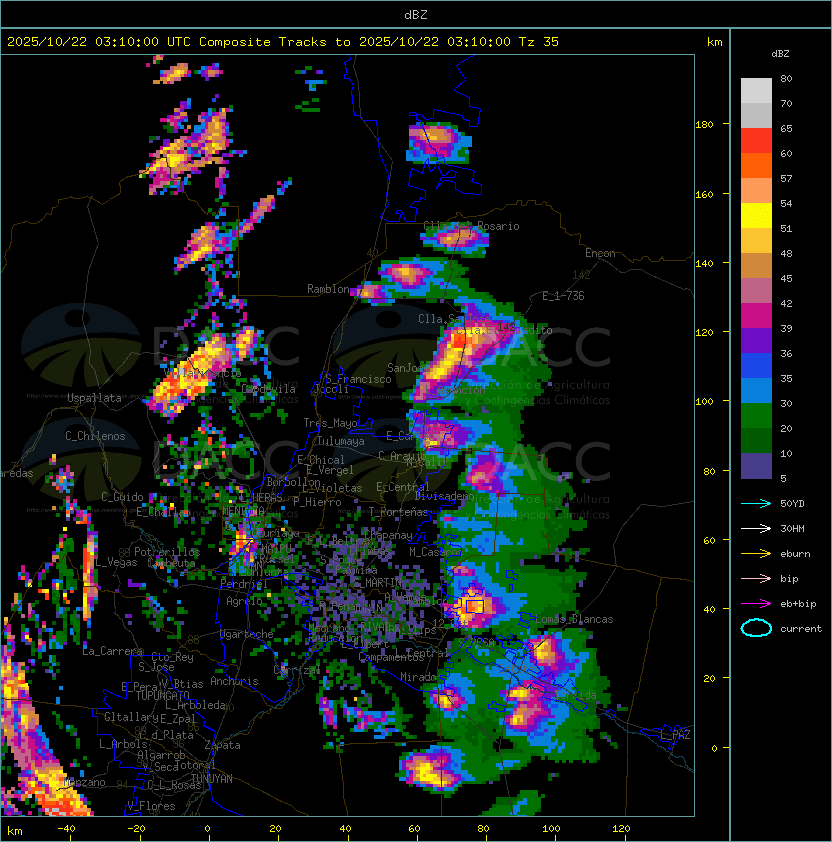The image size is (832, 842).
Task: Click the 'L_PAZ' map label
Action: coord(675,735)
